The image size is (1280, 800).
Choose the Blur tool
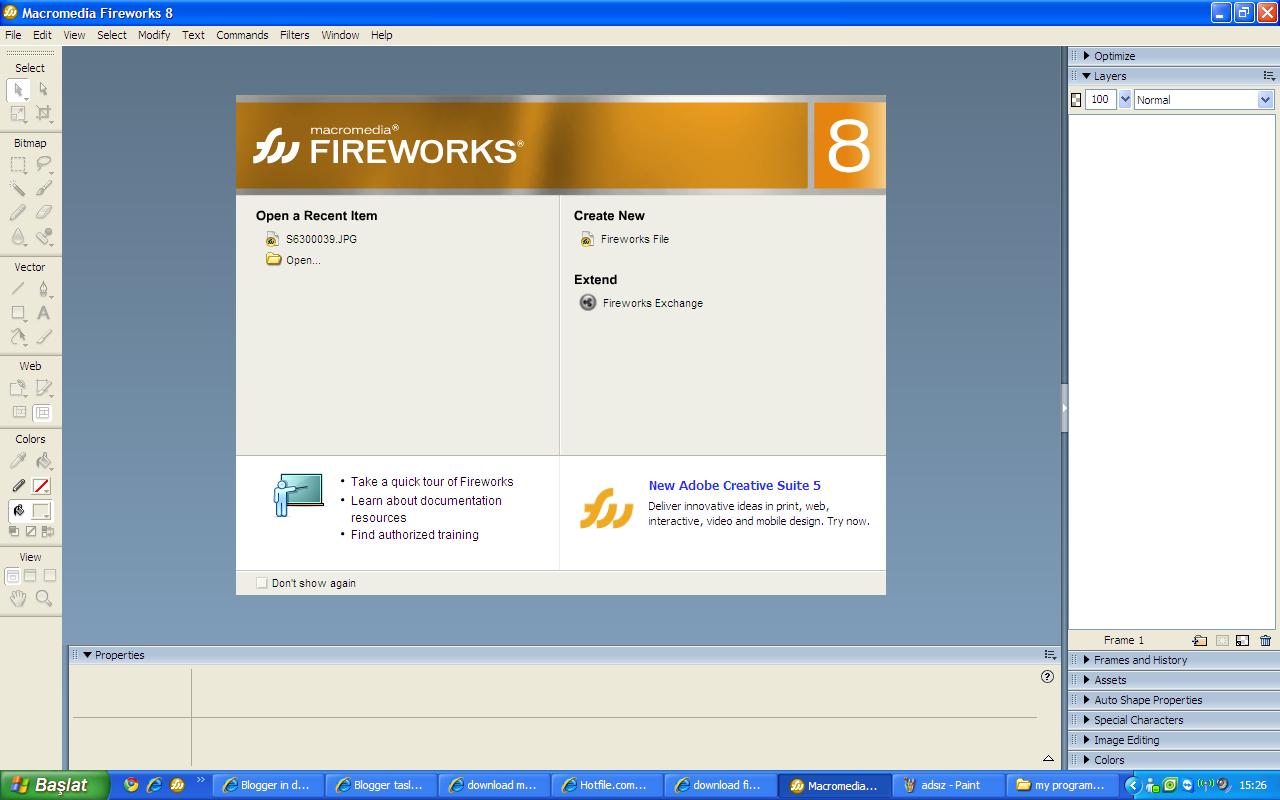pos(18,237)
